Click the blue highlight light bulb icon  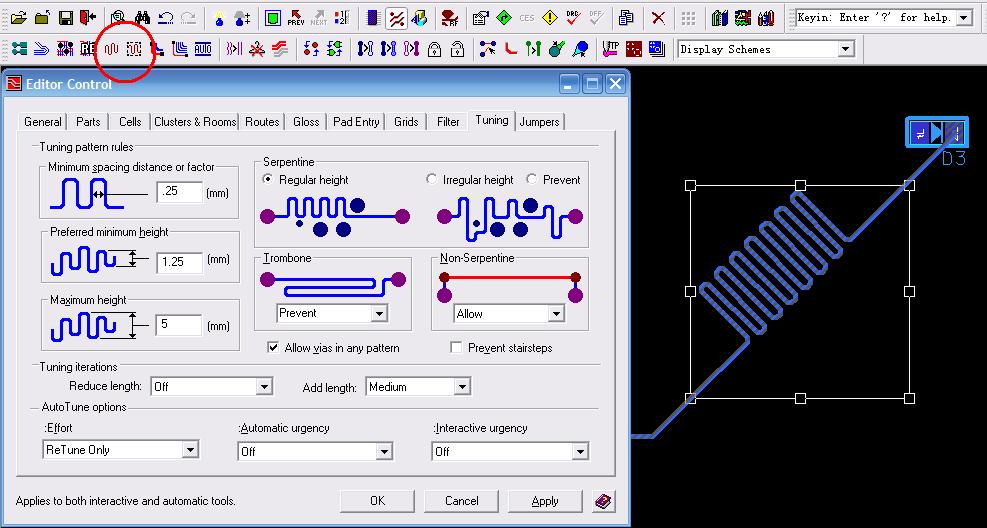(x=218, y=18)
